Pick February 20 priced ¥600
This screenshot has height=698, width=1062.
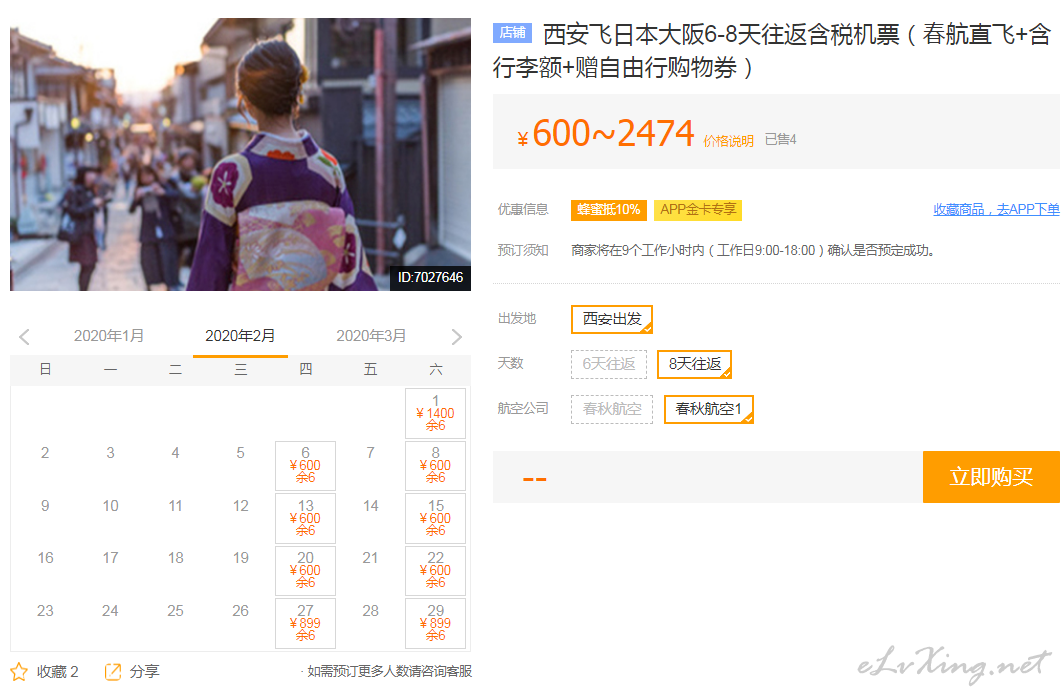(x=305, y=570)
